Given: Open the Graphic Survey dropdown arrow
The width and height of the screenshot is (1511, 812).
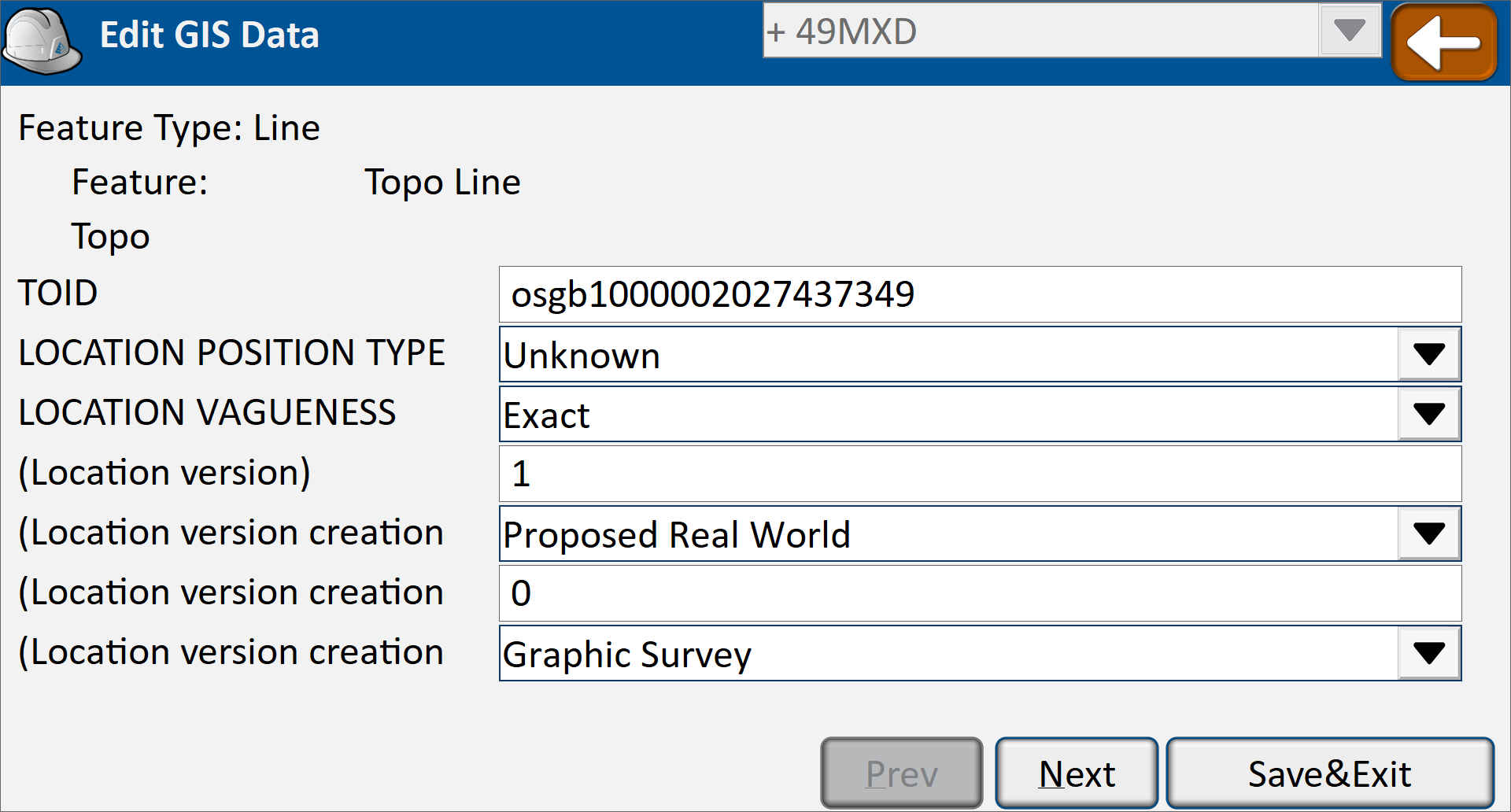Looking at the screenshot, I should point(1429,653).
